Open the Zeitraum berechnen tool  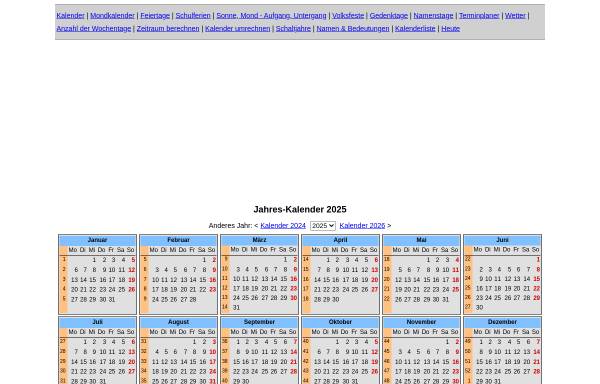coord(168,29)
